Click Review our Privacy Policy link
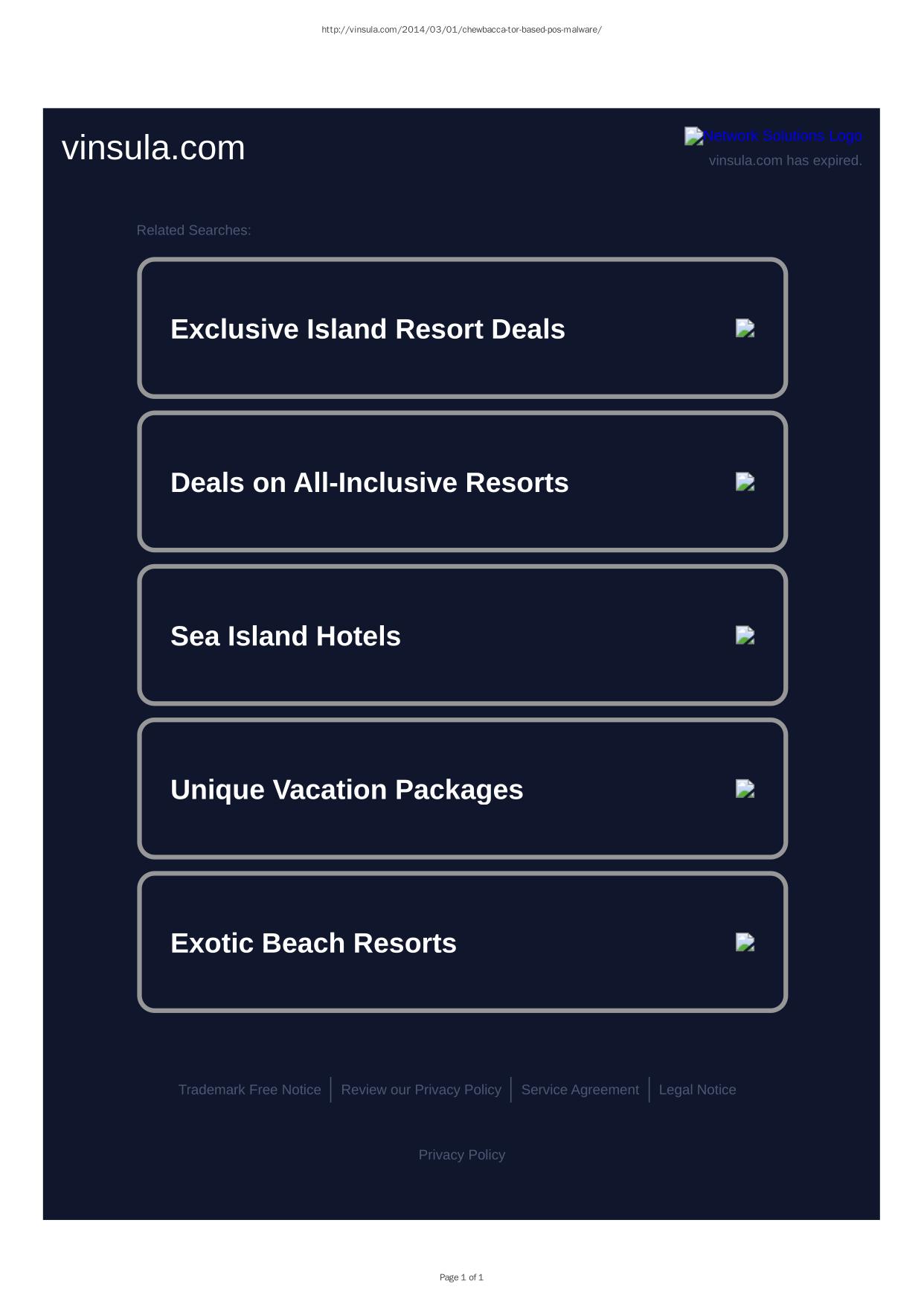 [x=421, y=1090]
